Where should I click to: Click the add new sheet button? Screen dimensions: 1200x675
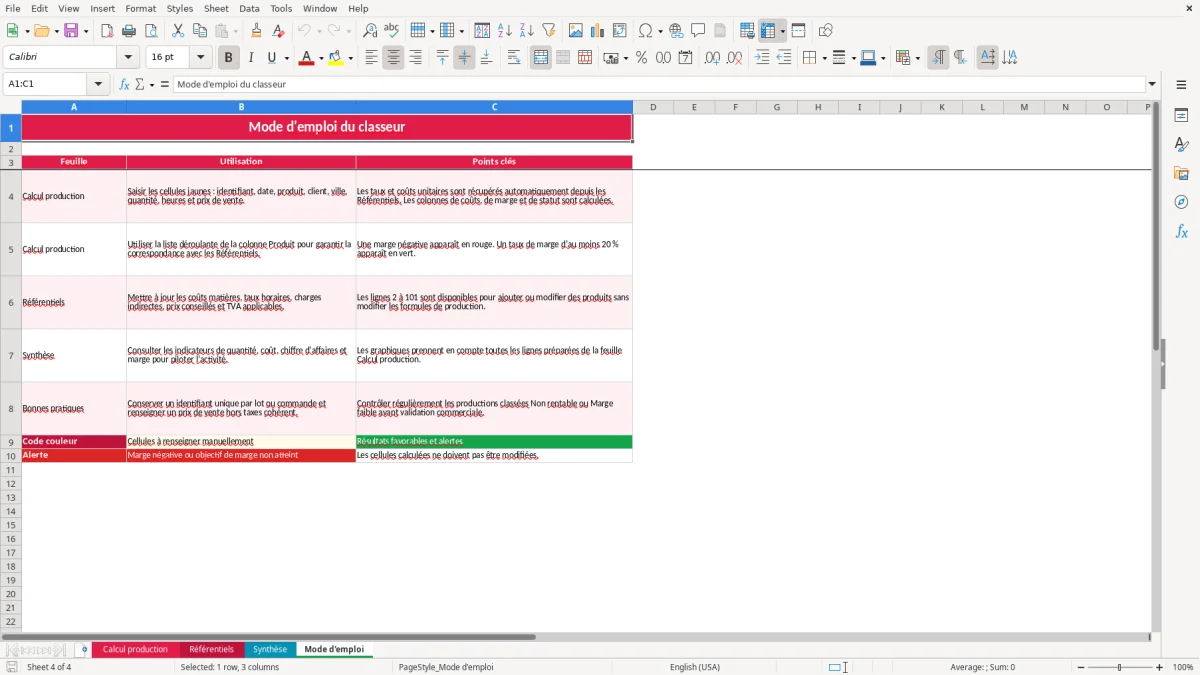tap(84, 649)
